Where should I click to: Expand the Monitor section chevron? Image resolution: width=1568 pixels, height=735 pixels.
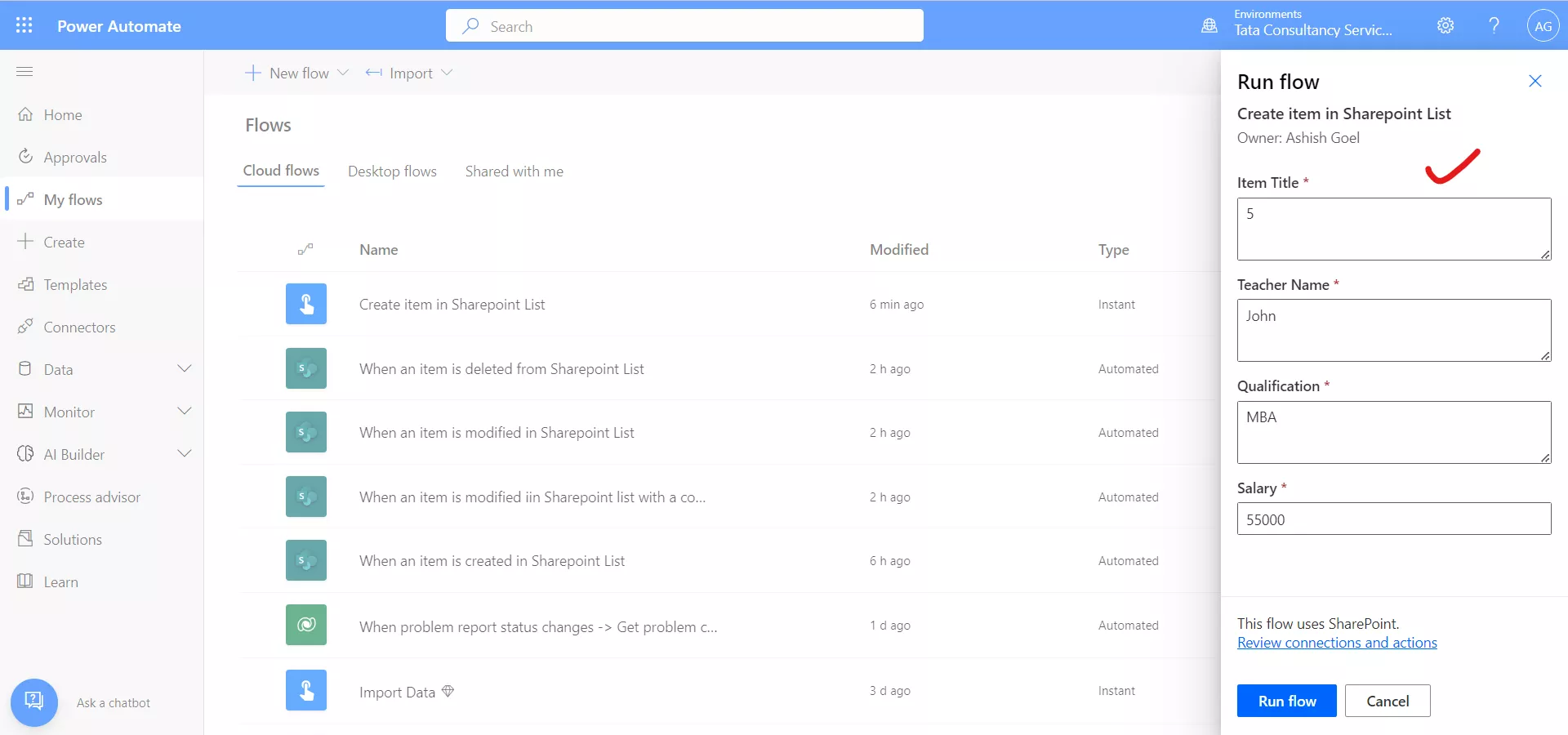point(185,411)
